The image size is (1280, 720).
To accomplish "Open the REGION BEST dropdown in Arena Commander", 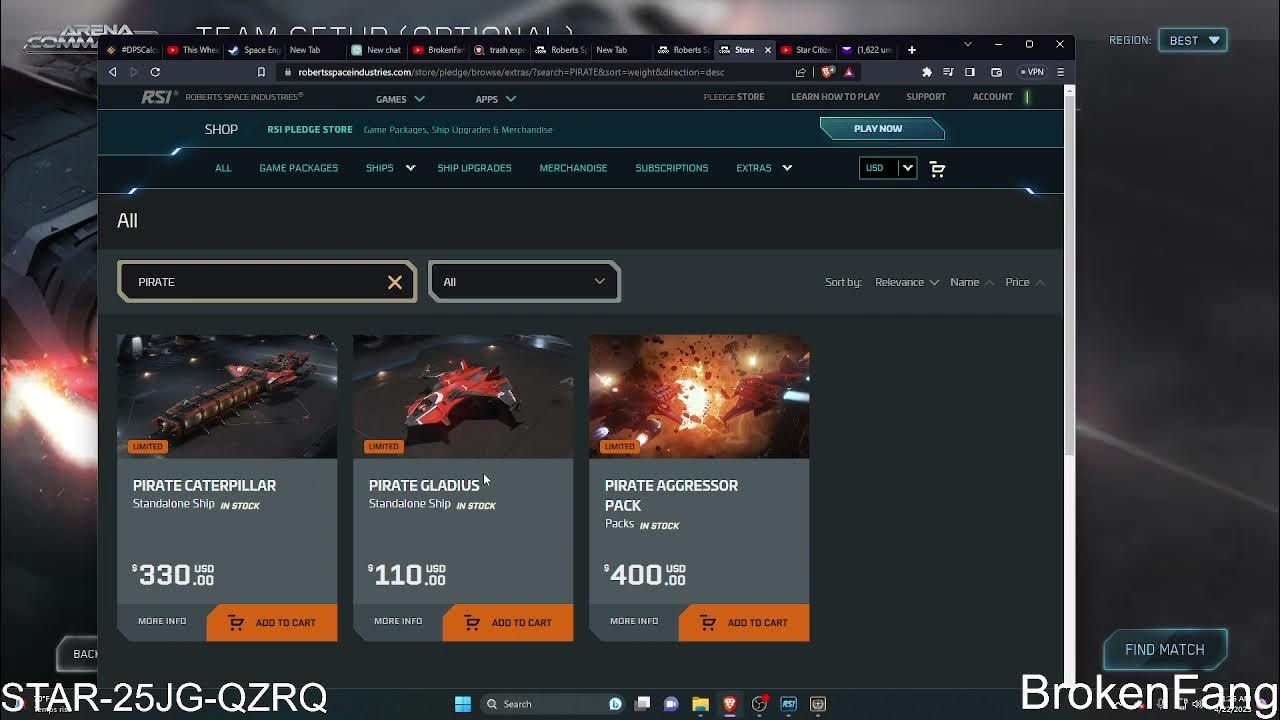I will tap(1193, 40).
